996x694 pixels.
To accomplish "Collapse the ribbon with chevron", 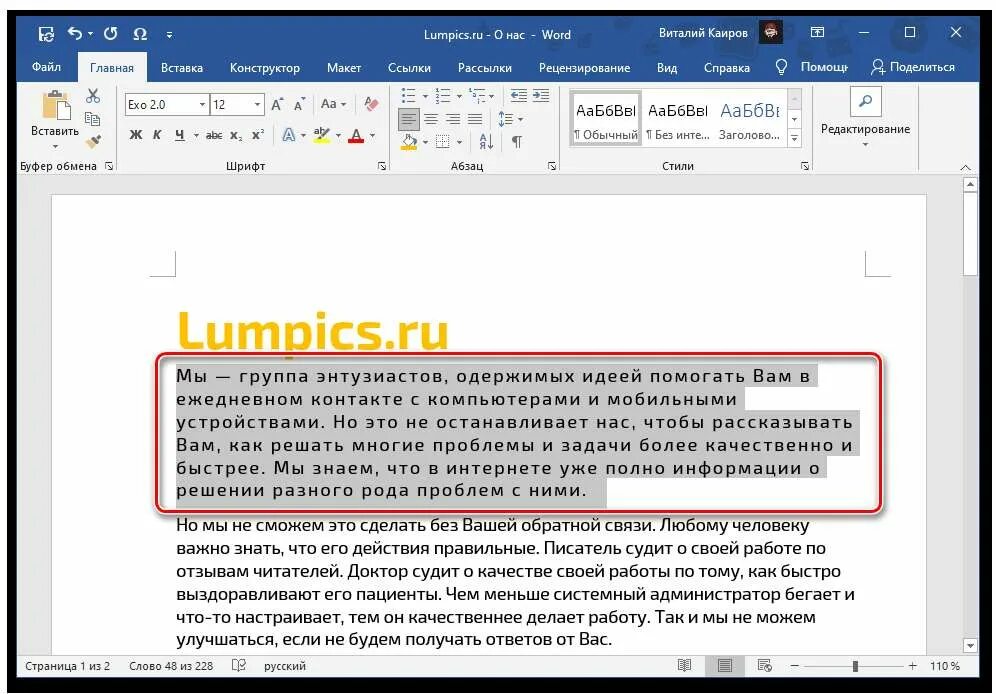I will click(x=966, y=167).
